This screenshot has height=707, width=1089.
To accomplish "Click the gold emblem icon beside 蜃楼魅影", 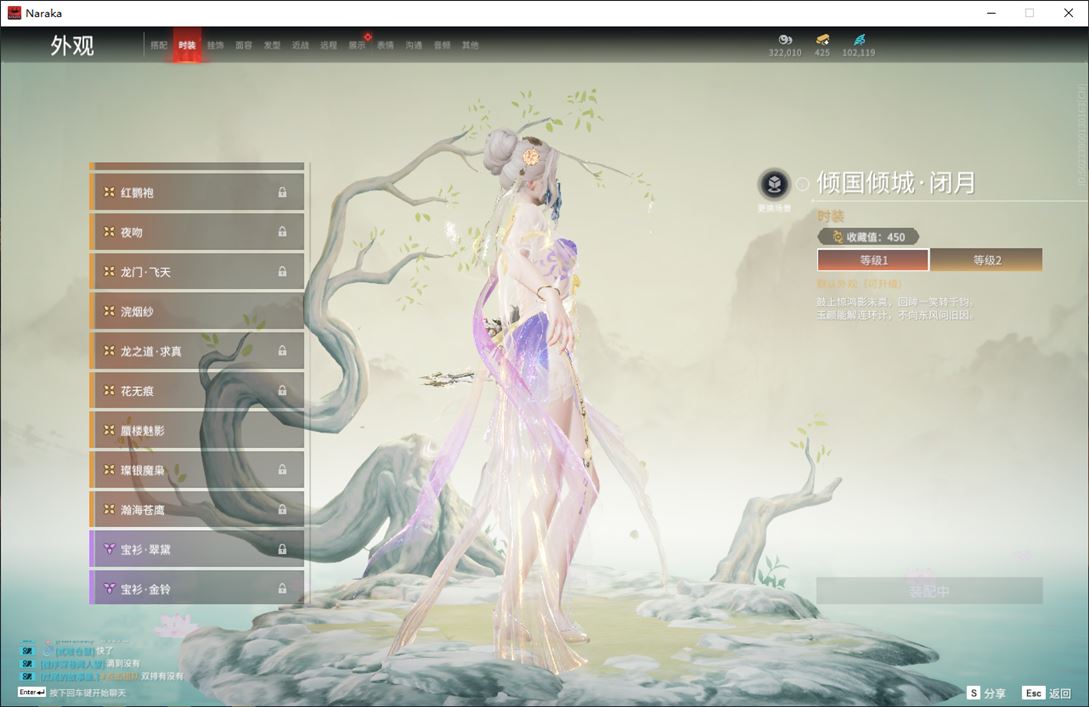I will click(x=109, y=430).
